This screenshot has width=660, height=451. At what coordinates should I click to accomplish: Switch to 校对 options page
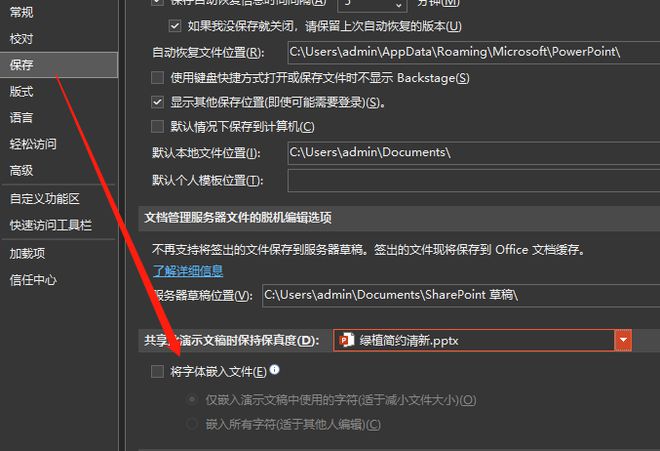click(x=21, y=39)
